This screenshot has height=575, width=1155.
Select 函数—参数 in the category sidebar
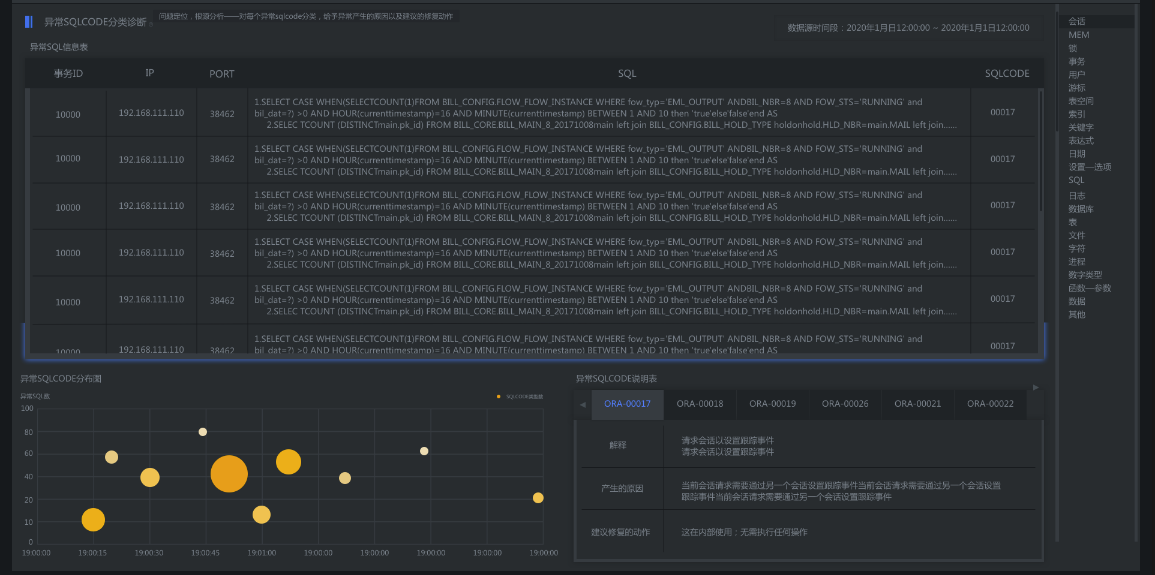click(x=1089, y=288)
